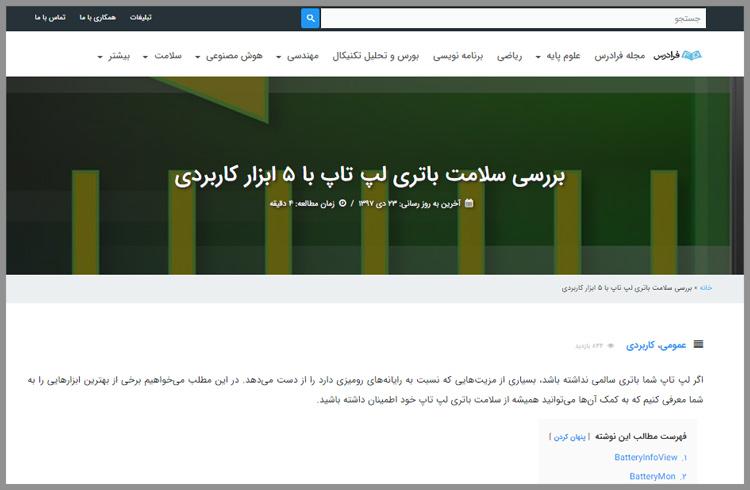Click the Faradars logo
750x490 pixels.
tap(677, 56)
